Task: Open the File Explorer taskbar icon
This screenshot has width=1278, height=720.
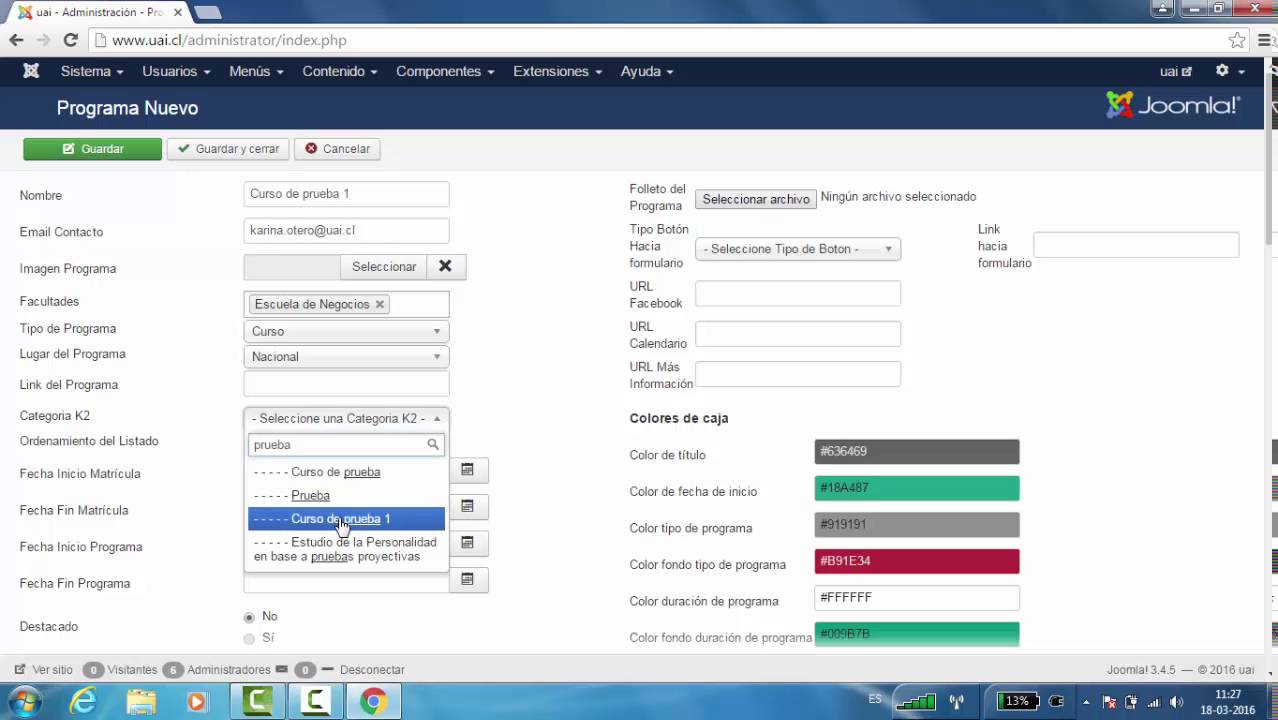Action: tap(141, 701)
